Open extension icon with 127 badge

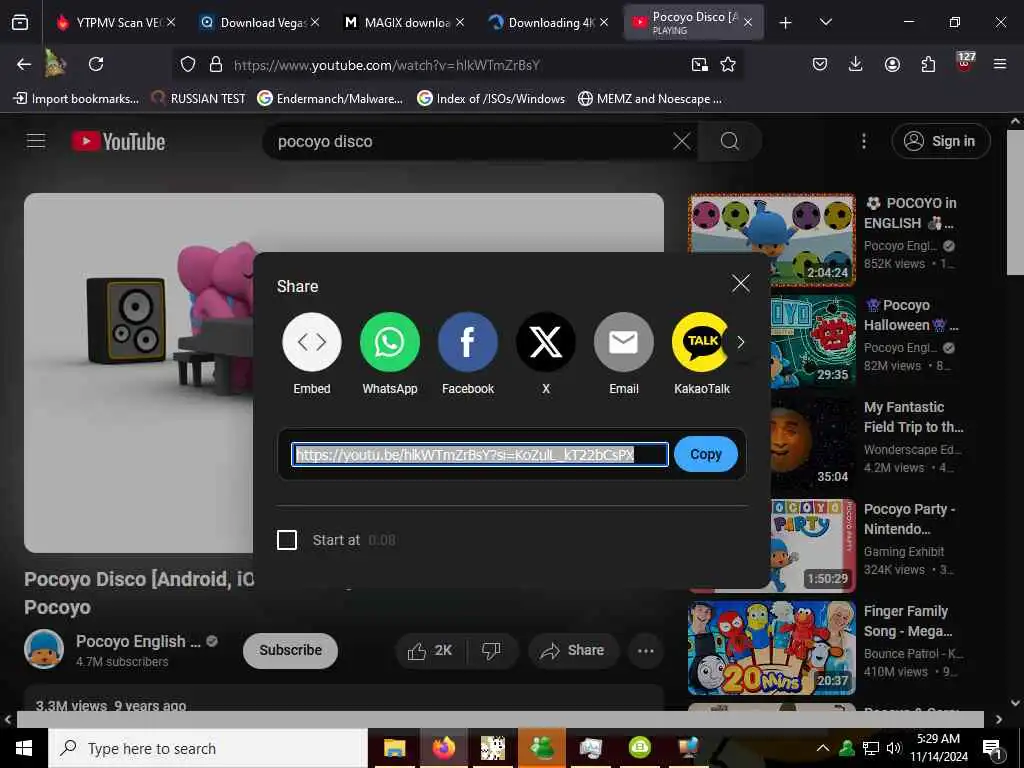965,63
